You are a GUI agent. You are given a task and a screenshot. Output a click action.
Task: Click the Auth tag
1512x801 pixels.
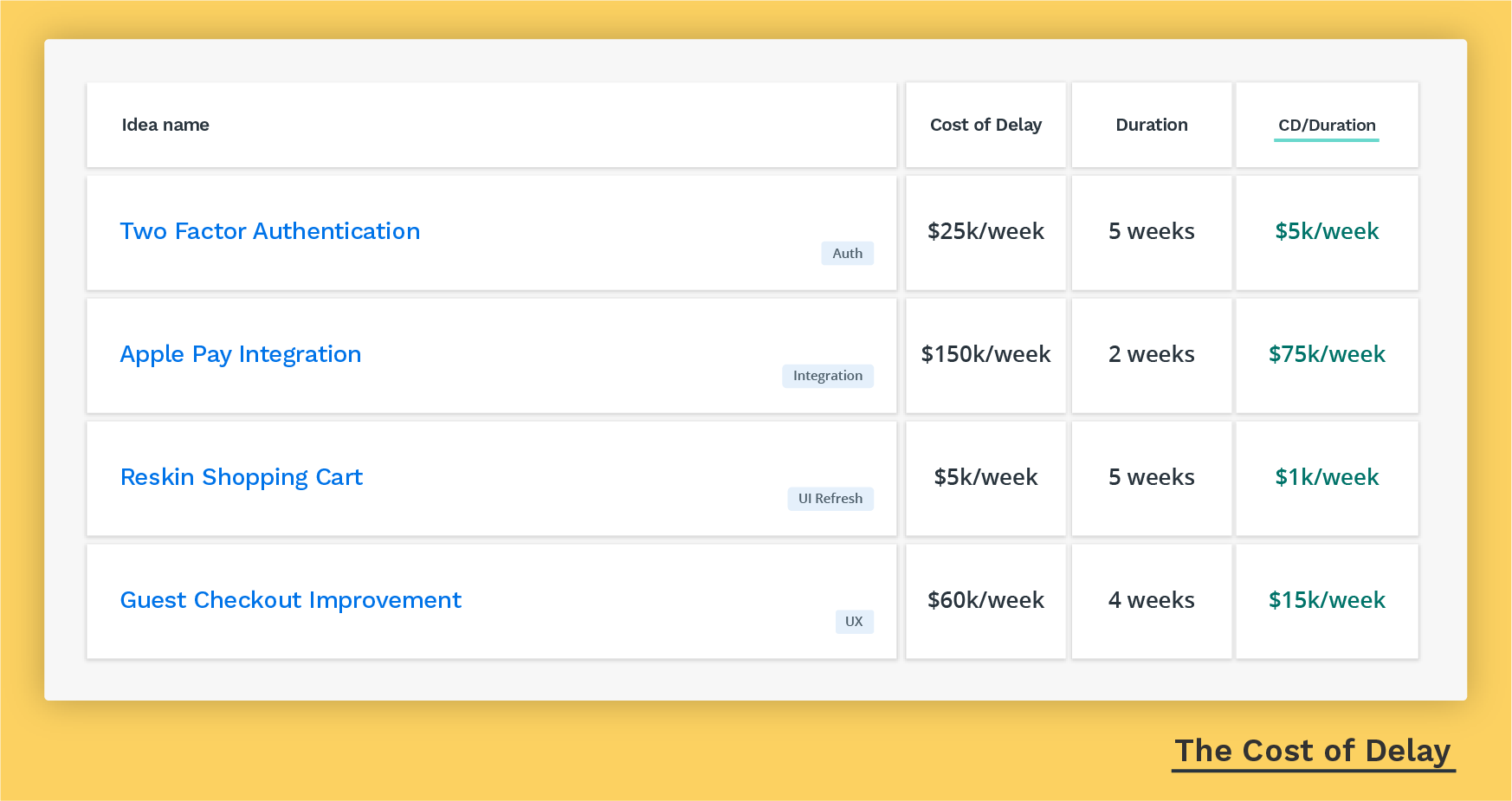coord(847,253)
